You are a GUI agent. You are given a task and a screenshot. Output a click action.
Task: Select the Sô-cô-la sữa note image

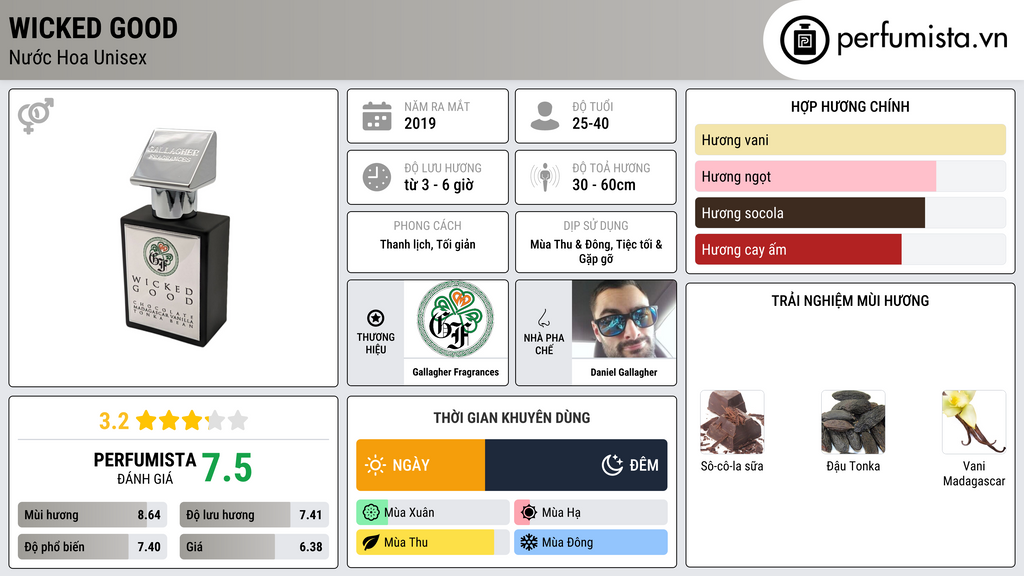tap(732, 423)
